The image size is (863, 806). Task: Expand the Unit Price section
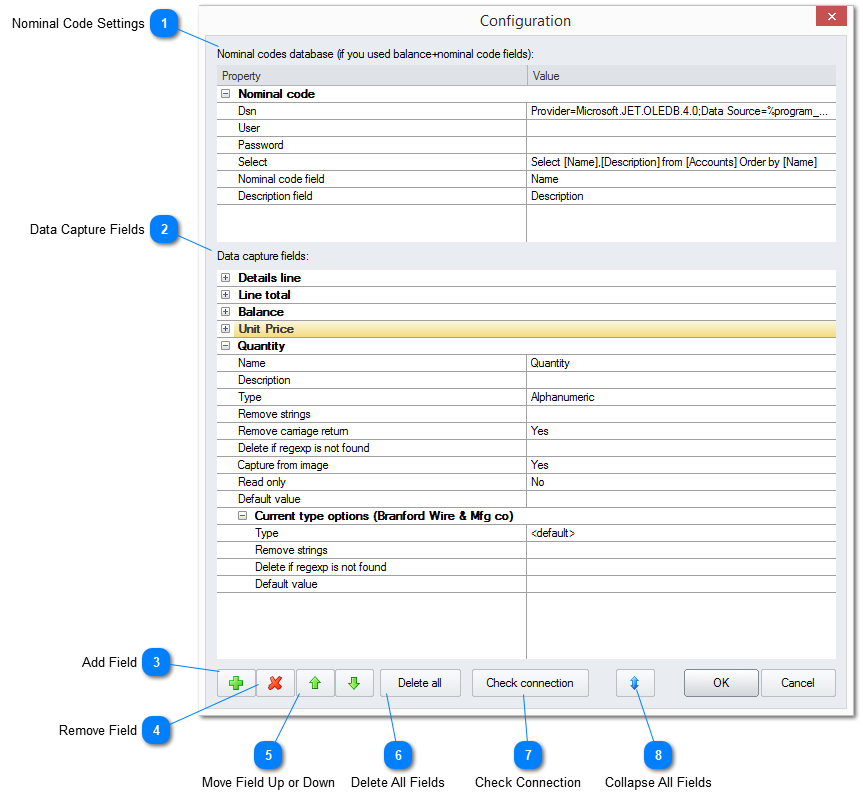click(x=226, y=328)
